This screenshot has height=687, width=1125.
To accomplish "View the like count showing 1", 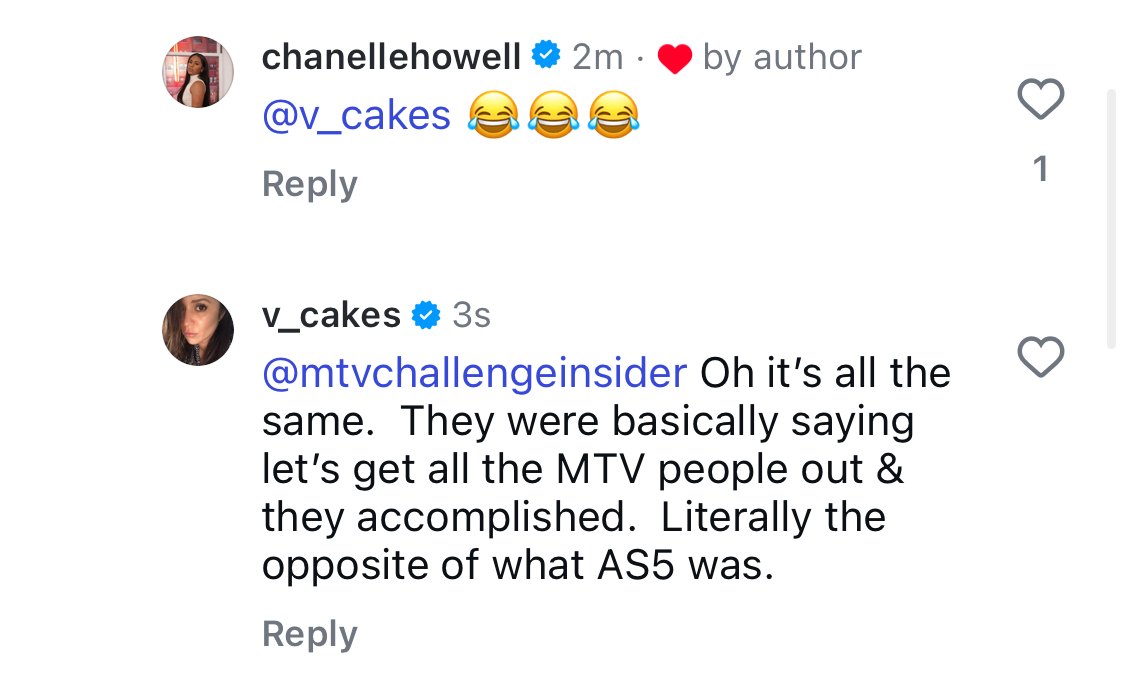I will [1040, 170].
